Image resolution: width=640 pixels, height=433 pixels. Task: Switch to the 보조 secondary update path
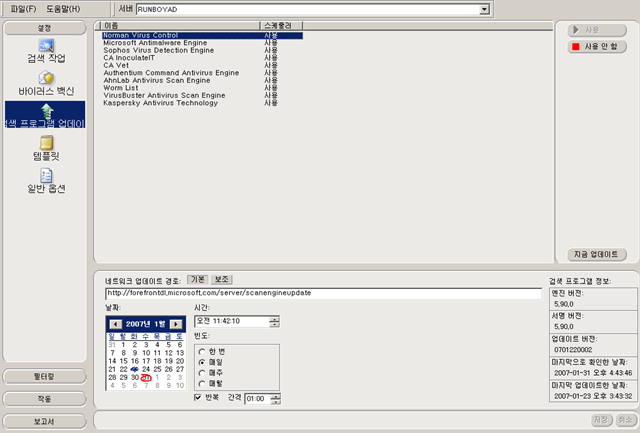pos(222,280)
